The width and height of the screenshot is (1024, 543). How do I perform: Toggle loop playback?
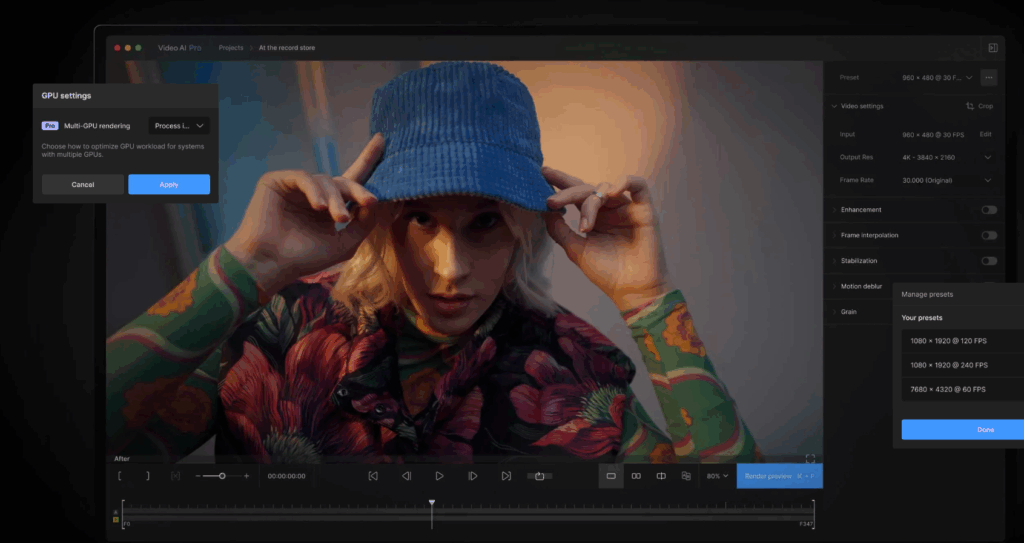point(539,476)
